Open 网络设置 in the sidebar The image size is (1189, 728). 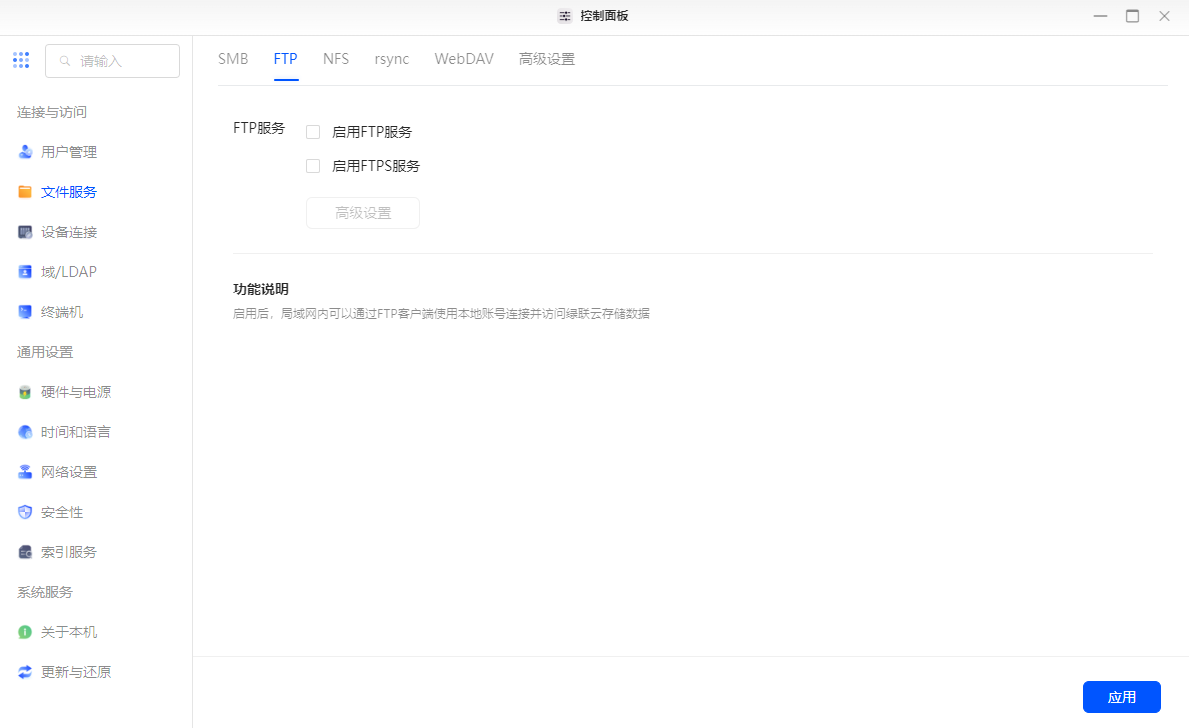(x=69, y=472)
